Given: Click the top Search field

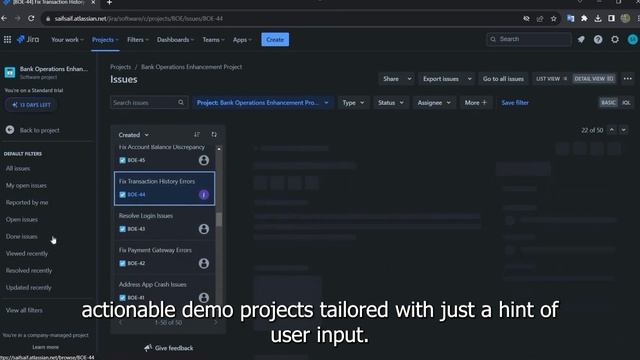Looking at the screenshot, I should (529, 39).
